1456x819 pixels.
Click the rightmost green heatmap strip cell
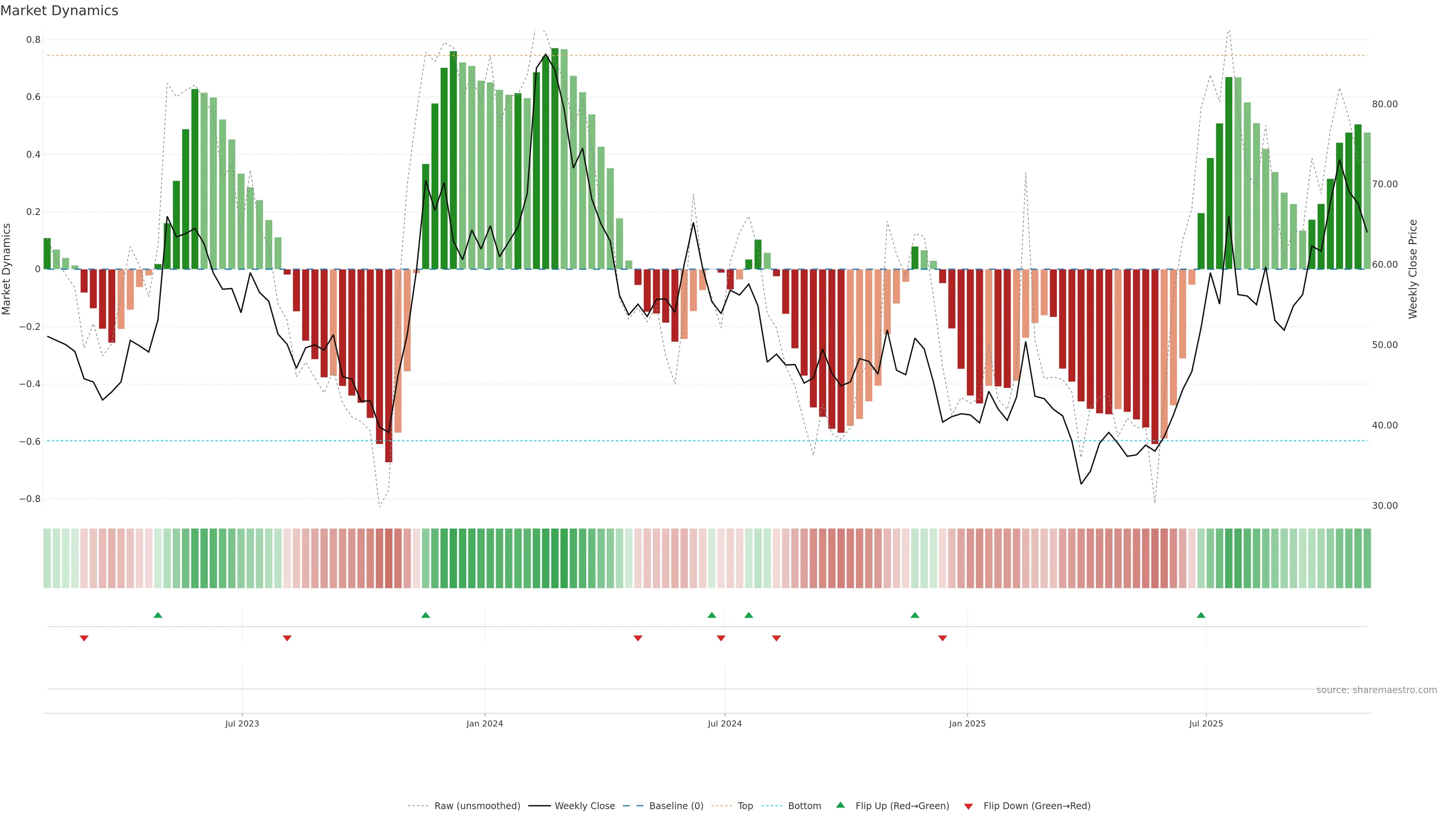(x=1367, y=559)
